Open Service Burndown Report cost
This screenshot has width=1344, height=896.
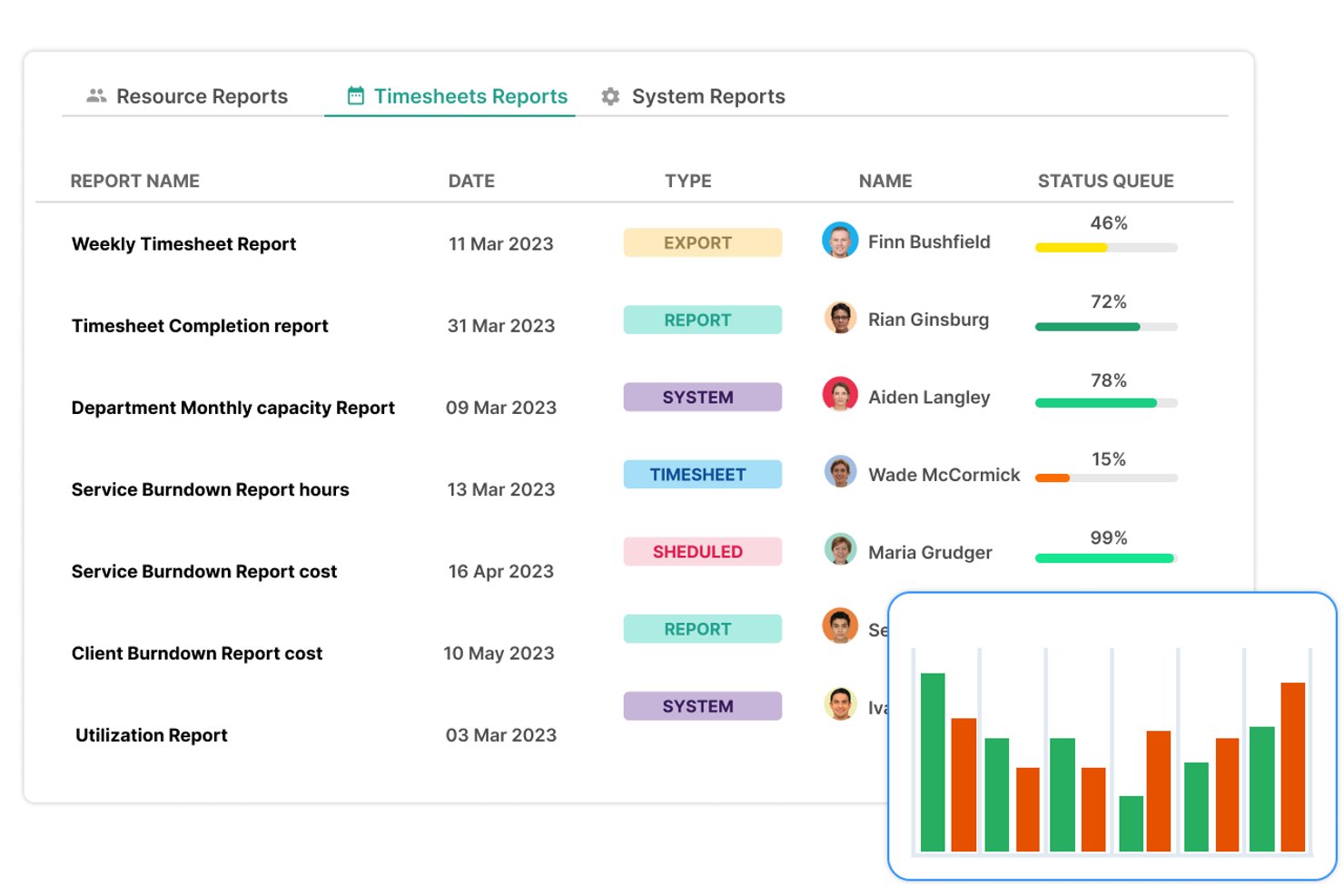coord(204,571)
